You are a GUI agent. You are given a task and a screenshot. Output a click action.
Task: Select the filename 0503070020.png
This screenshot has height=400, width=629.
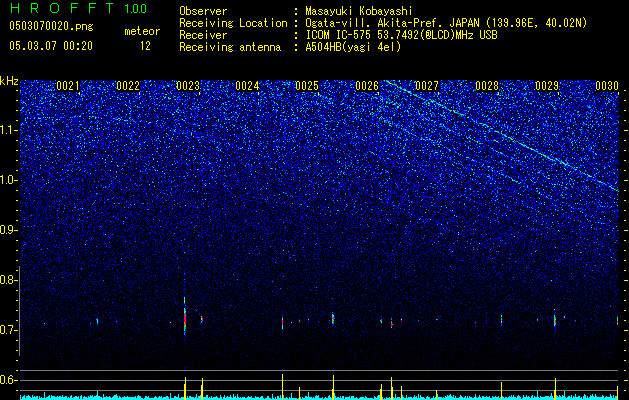(x=51, y=26)
